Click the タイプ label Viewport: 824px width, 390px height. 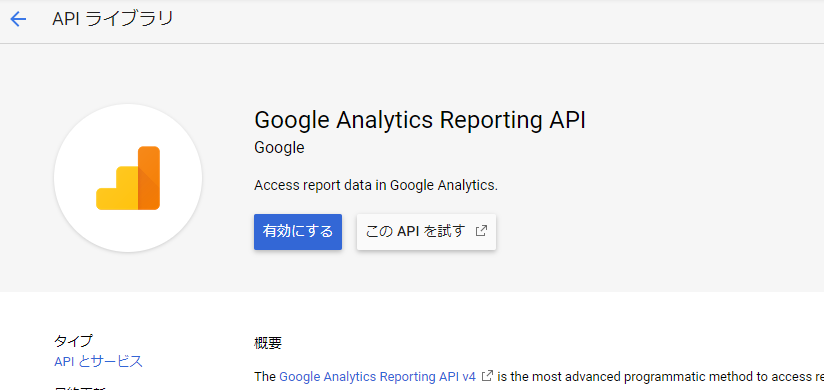[73, 341]
